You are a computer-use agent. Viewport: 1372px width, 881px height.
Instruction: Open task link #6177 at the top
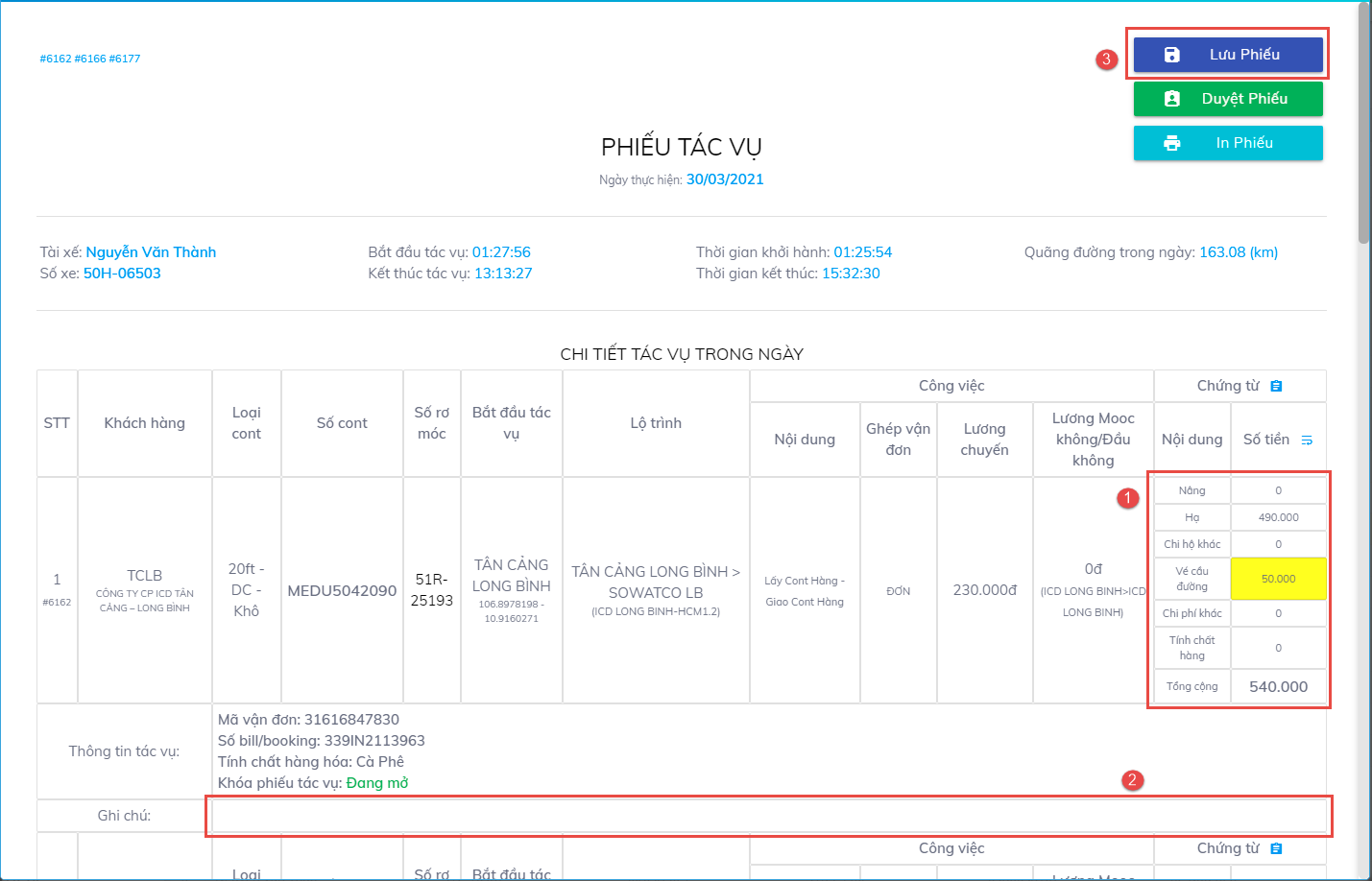point(125,59)
